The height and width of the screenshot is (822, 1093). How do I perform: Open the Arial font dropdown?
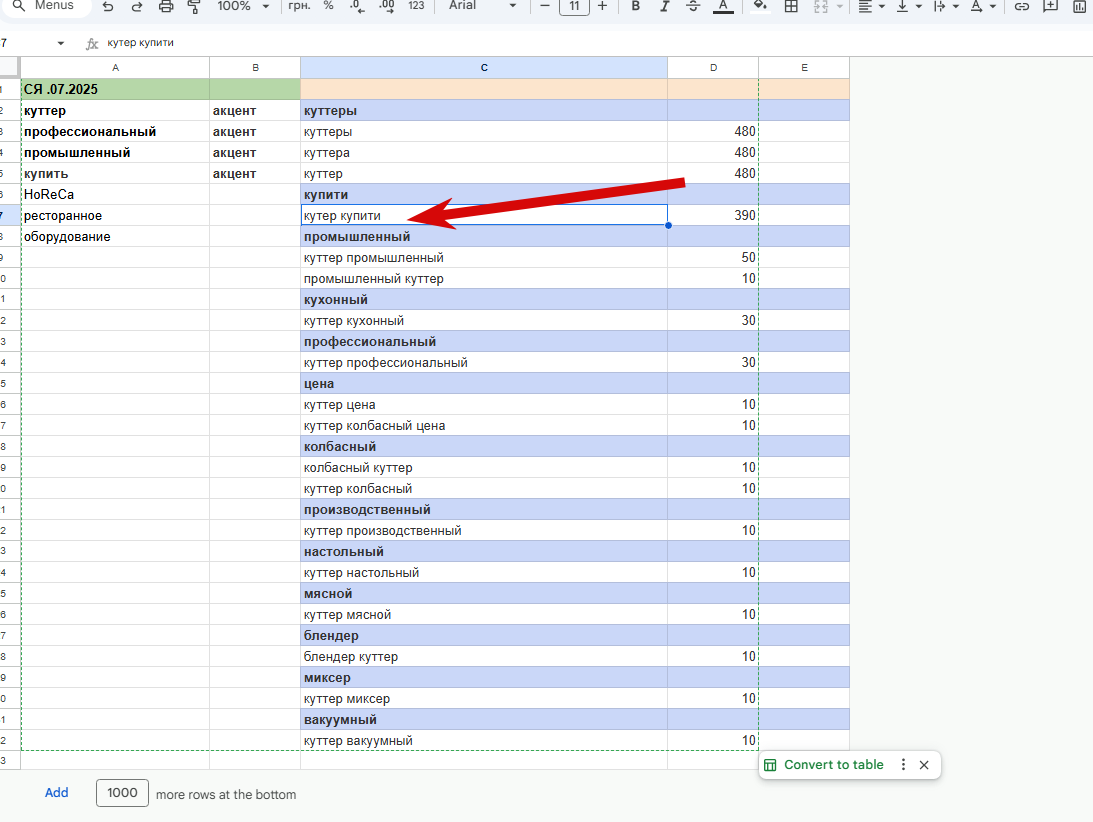click(482, 6)
